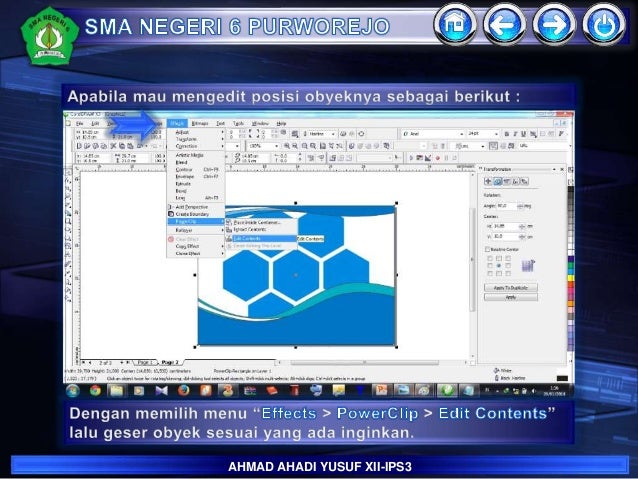
Task: Select the middle-right anchor point checkbox
Action: (x=508, y=266)
